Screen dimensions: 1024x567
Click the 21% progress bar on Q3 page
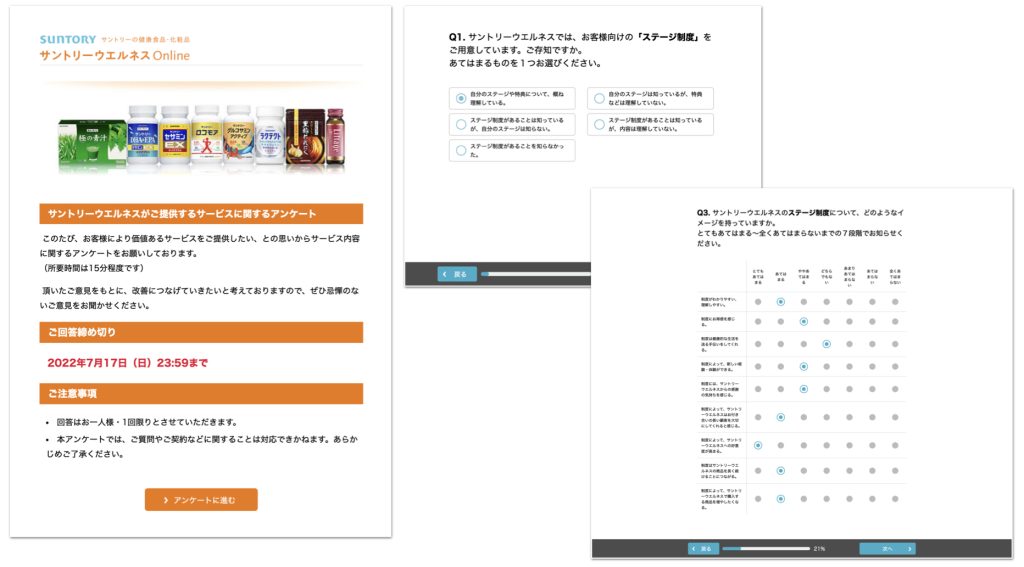tap(766, 548)
